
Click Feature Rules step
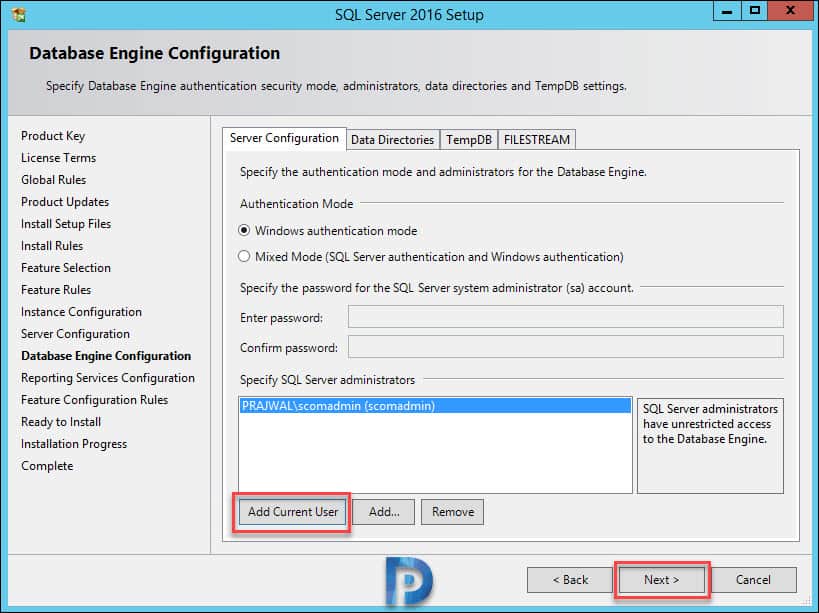click(x=56, y=290)
